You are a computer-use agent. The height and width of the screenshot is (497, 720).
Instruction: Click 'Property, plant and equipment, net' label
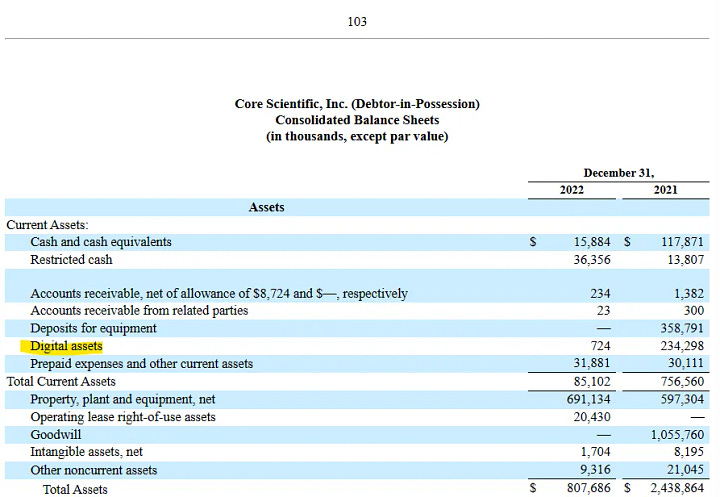pos(123,400)
